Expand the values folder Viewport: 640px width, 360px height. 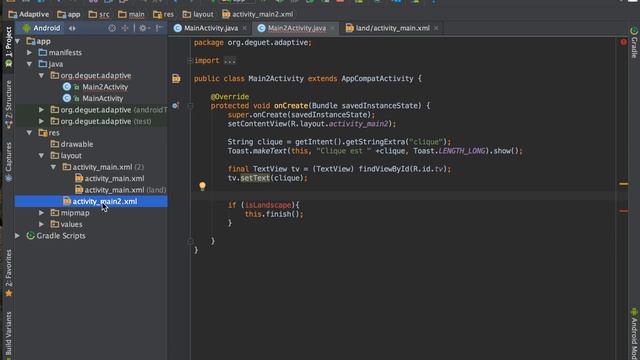point(41,224)
